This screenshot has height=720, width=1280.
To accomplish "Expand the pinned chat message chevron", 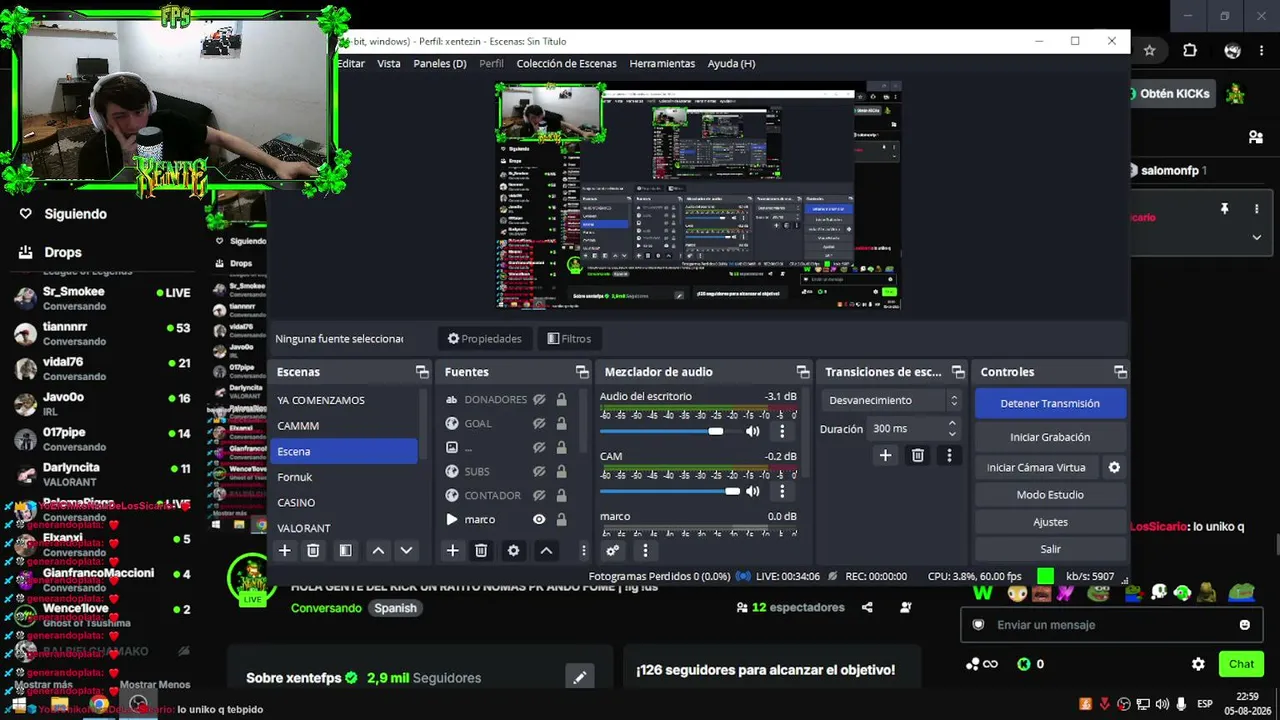I will (1257, 237).
